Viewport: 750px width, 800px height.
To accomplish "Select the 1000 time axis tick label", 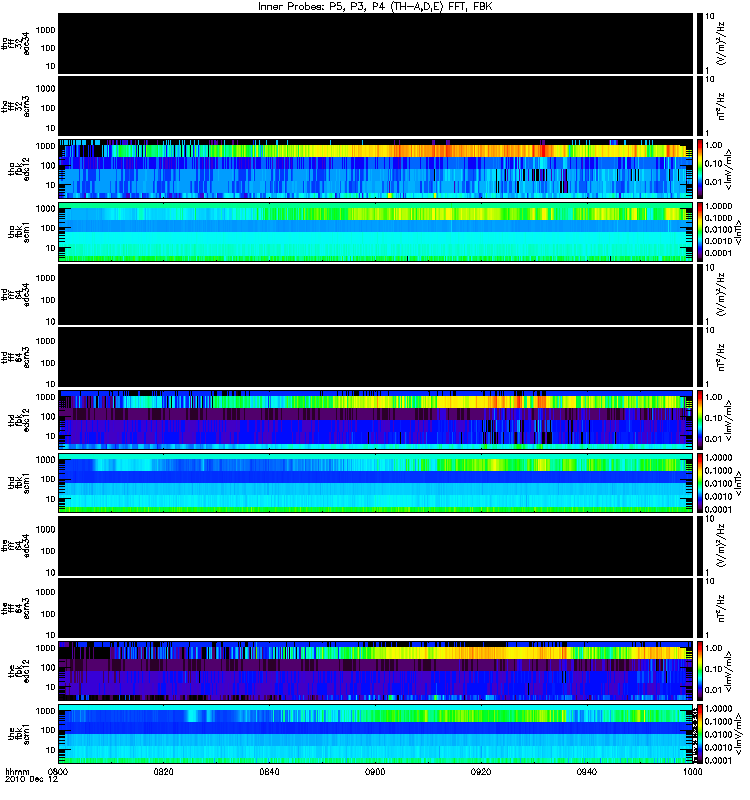I will tap(692, 771).
